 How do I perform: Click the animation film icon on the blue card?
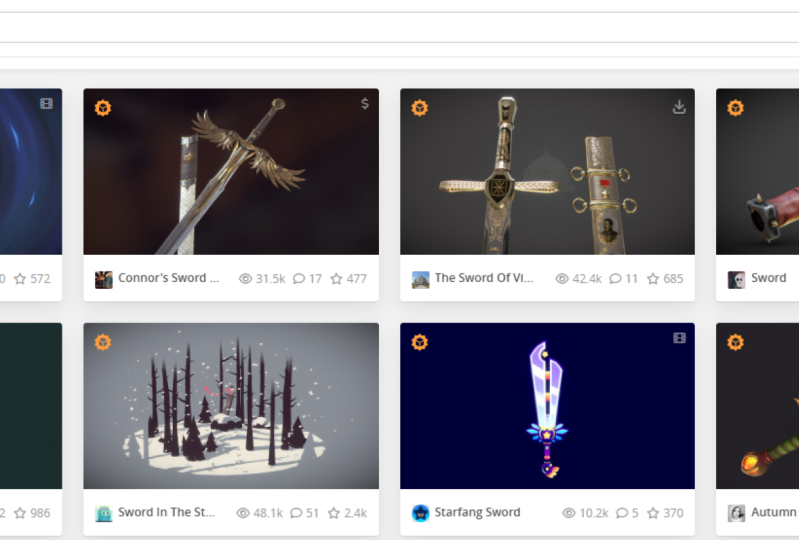46,104
